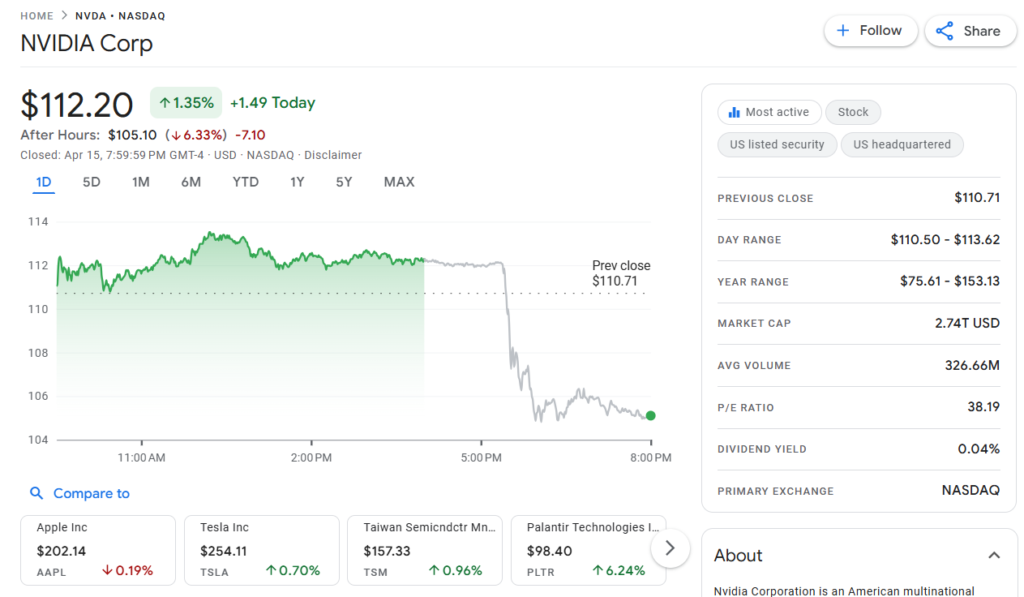Click the Share button

point(969,31)
